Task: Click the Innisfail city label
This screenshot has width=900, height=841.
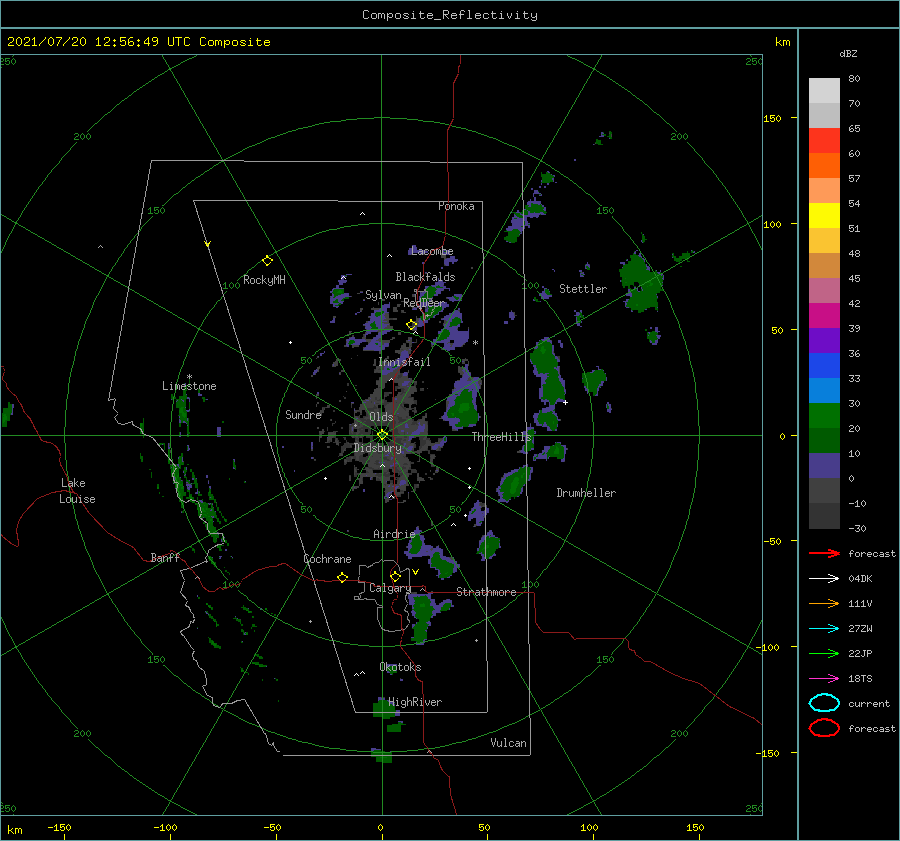Action: (405, 362)
